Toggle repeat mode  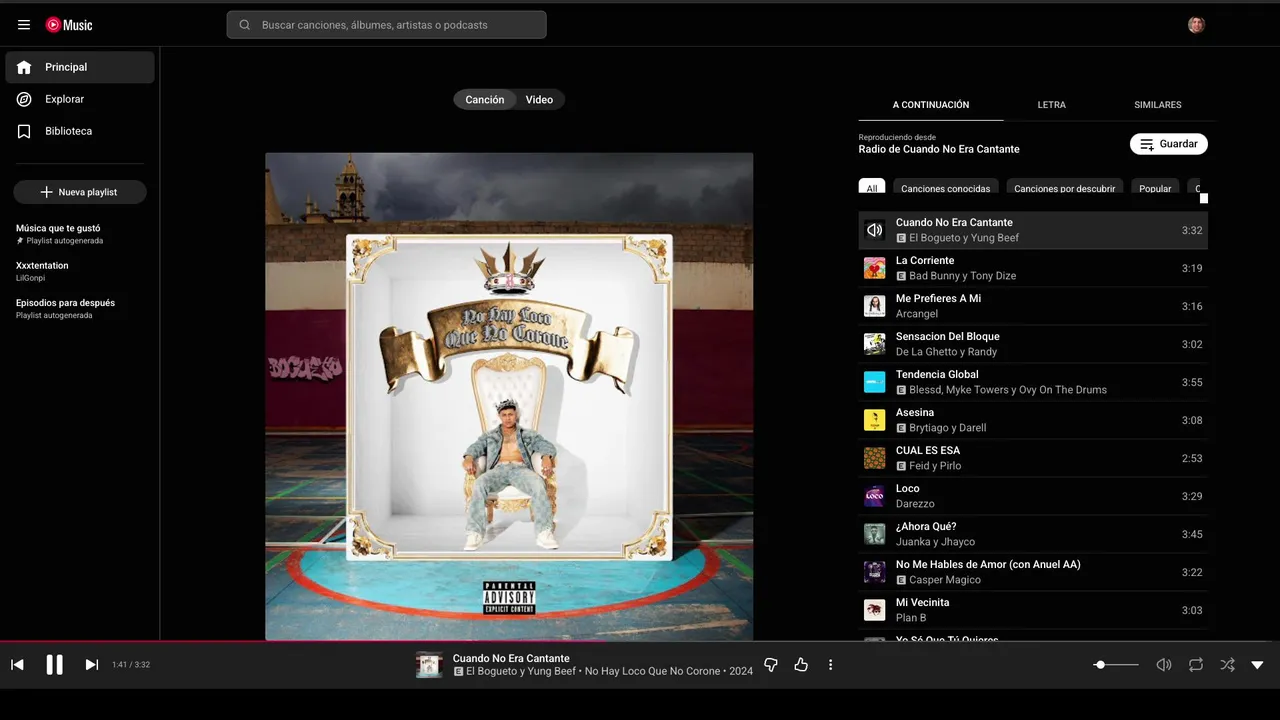[1196, 665]
